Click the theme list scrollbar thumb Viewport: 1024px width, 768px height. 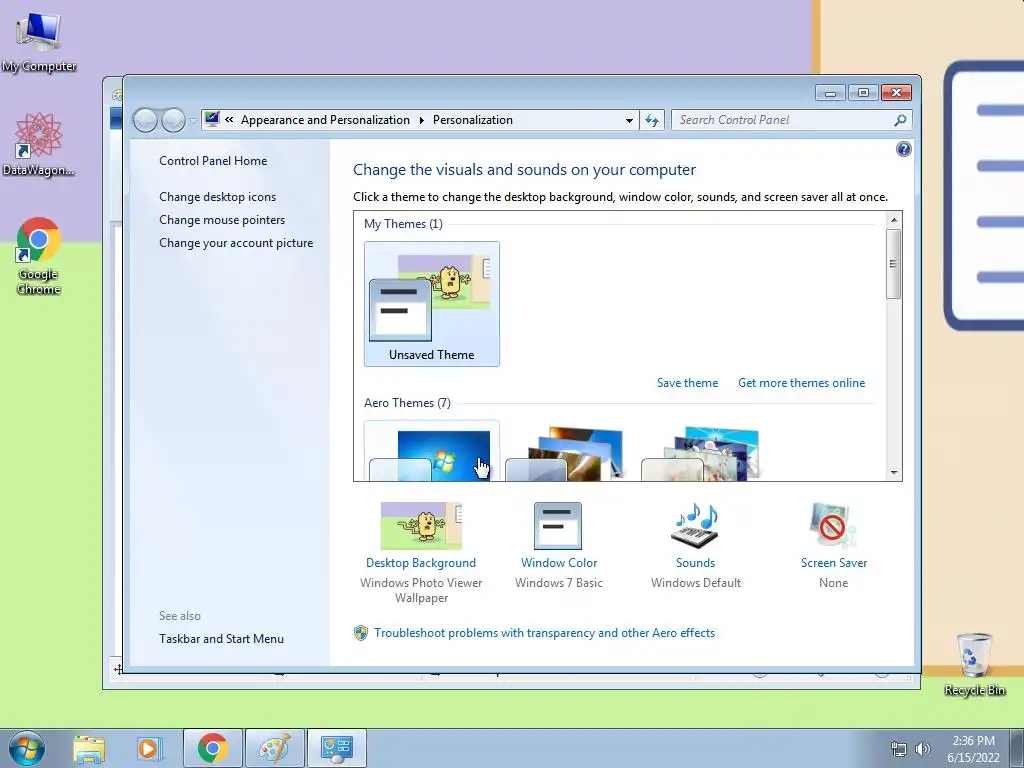[894, 264]
